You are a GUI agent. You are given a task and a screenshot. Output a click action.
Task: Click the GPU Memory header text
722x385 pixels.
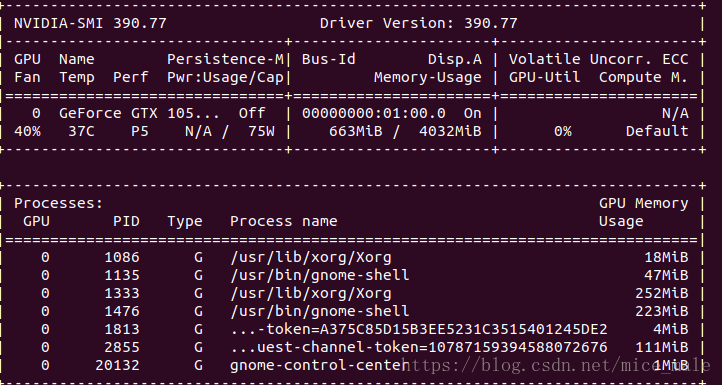coord(644,203)
